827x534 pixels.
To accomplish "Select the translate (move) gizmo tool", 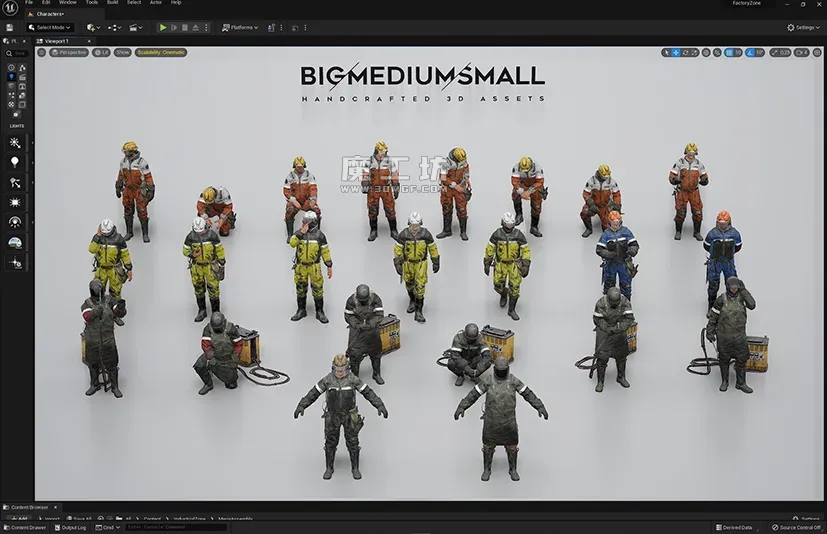I will 677,52.
